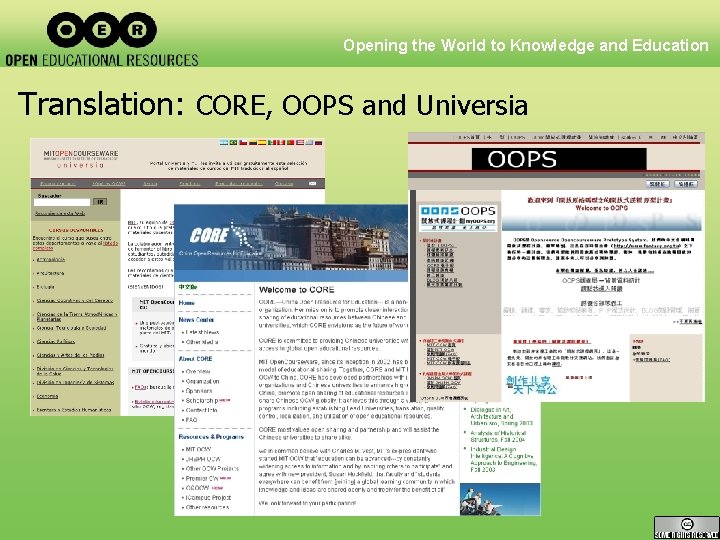Viewport: 720px width, 540px height.
Task: Open the JHSPH OCW link in CORE sidebar
Action: 202,459
